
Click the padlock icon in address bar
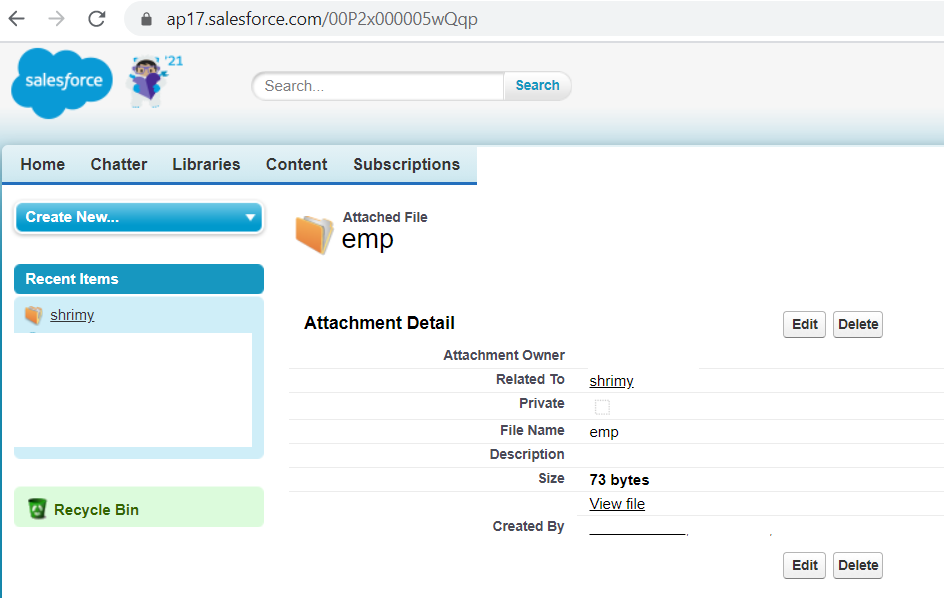(x=147, y=19)
